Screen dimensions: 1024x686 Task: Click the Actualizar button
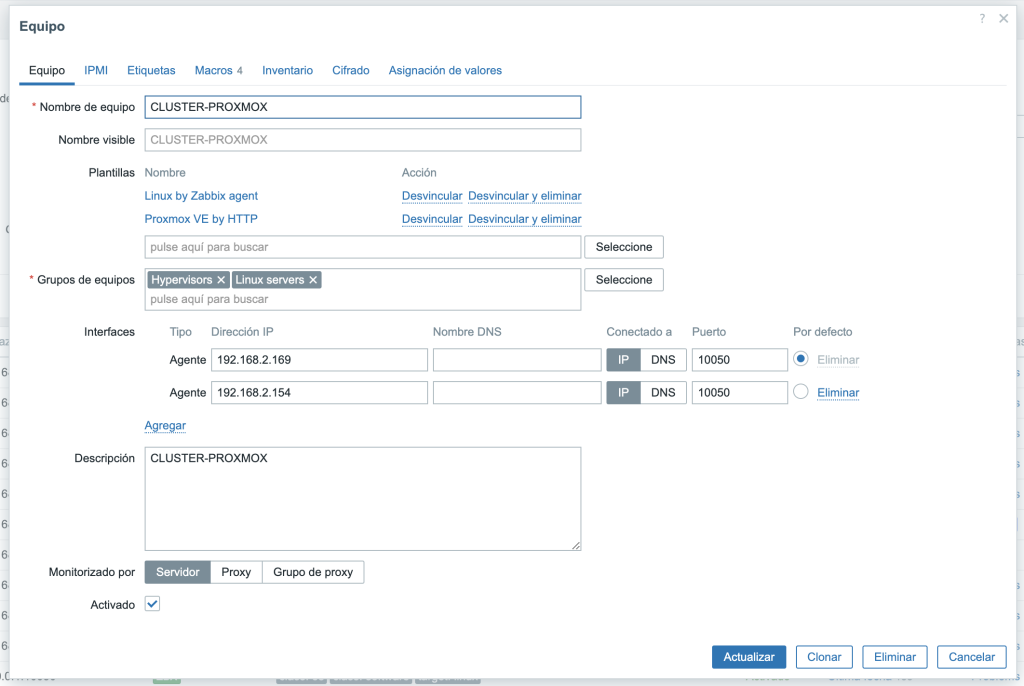coord(748,657)
